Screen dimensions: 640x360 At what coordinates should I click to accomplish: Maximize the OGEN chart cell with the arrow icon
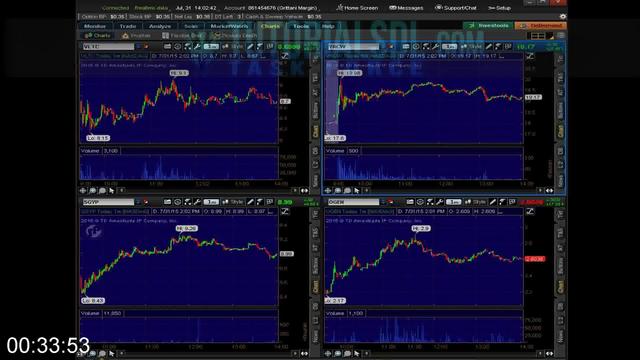pos(530,211)
